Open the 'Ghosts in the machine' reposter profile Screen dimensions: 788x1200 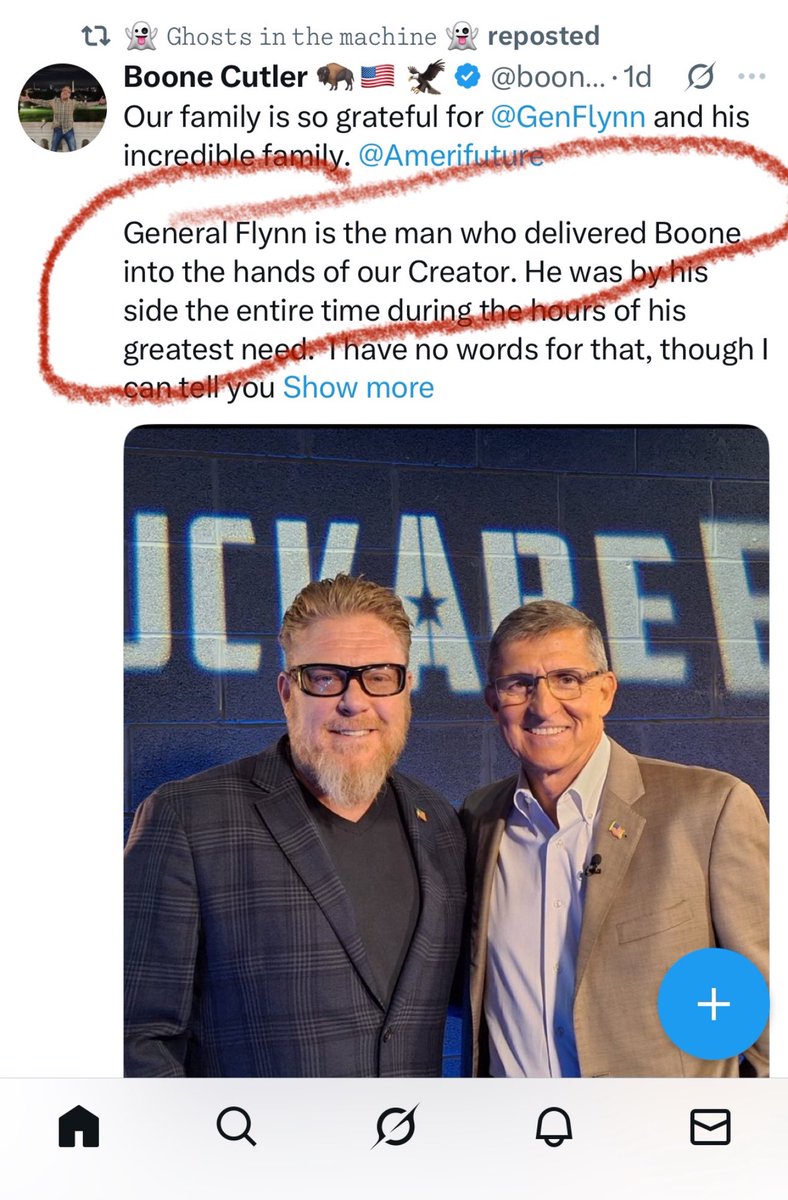tap(301, 37)
